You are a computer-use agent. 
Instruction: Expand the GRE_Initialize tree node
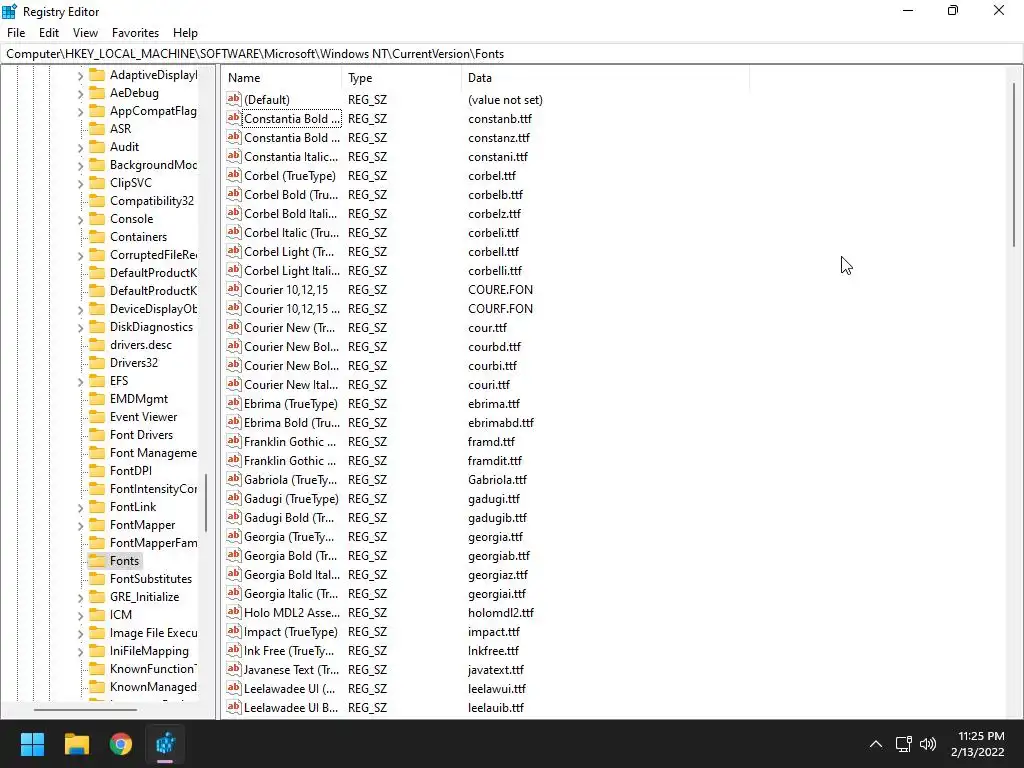(x=80, y=598)
